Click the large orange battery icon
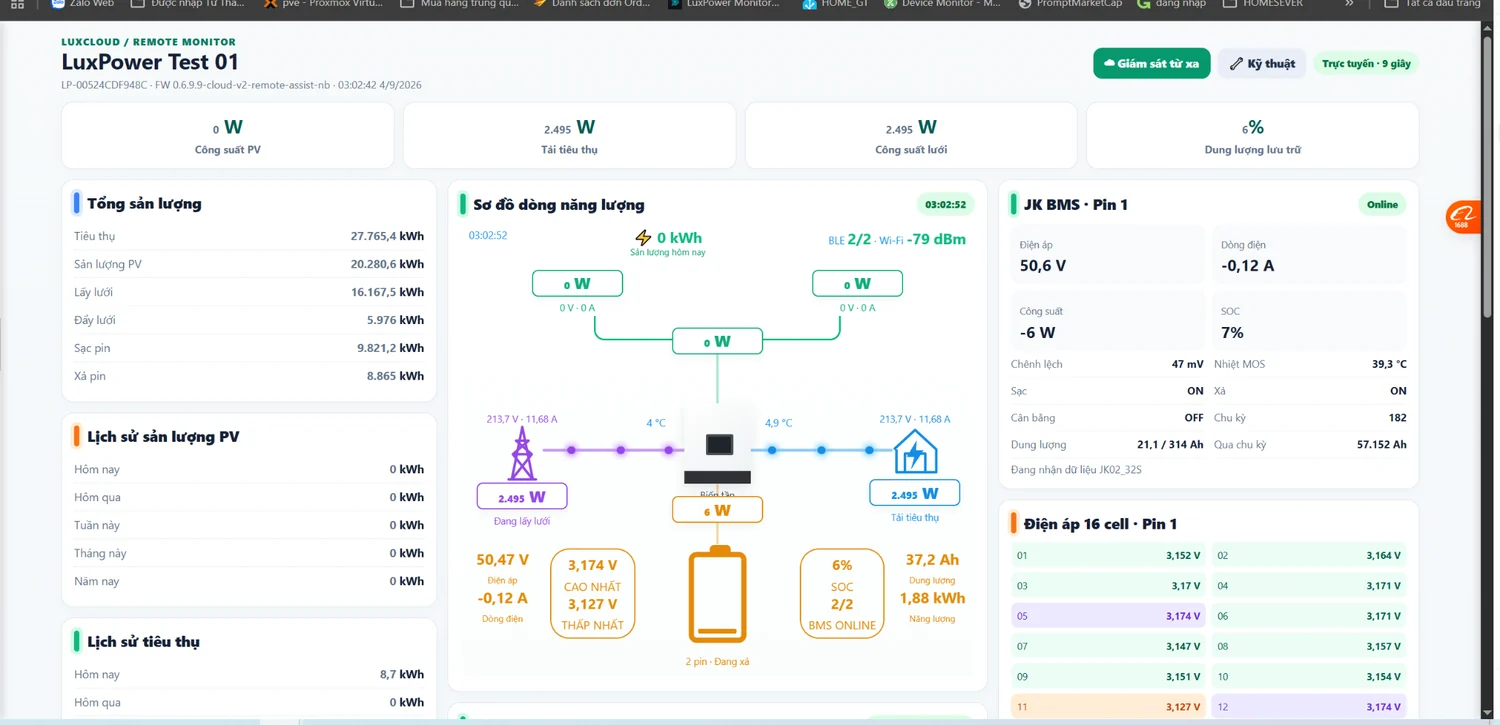Screen dimensions: 1500x725 pyautogui.click(x=717, y=594)
